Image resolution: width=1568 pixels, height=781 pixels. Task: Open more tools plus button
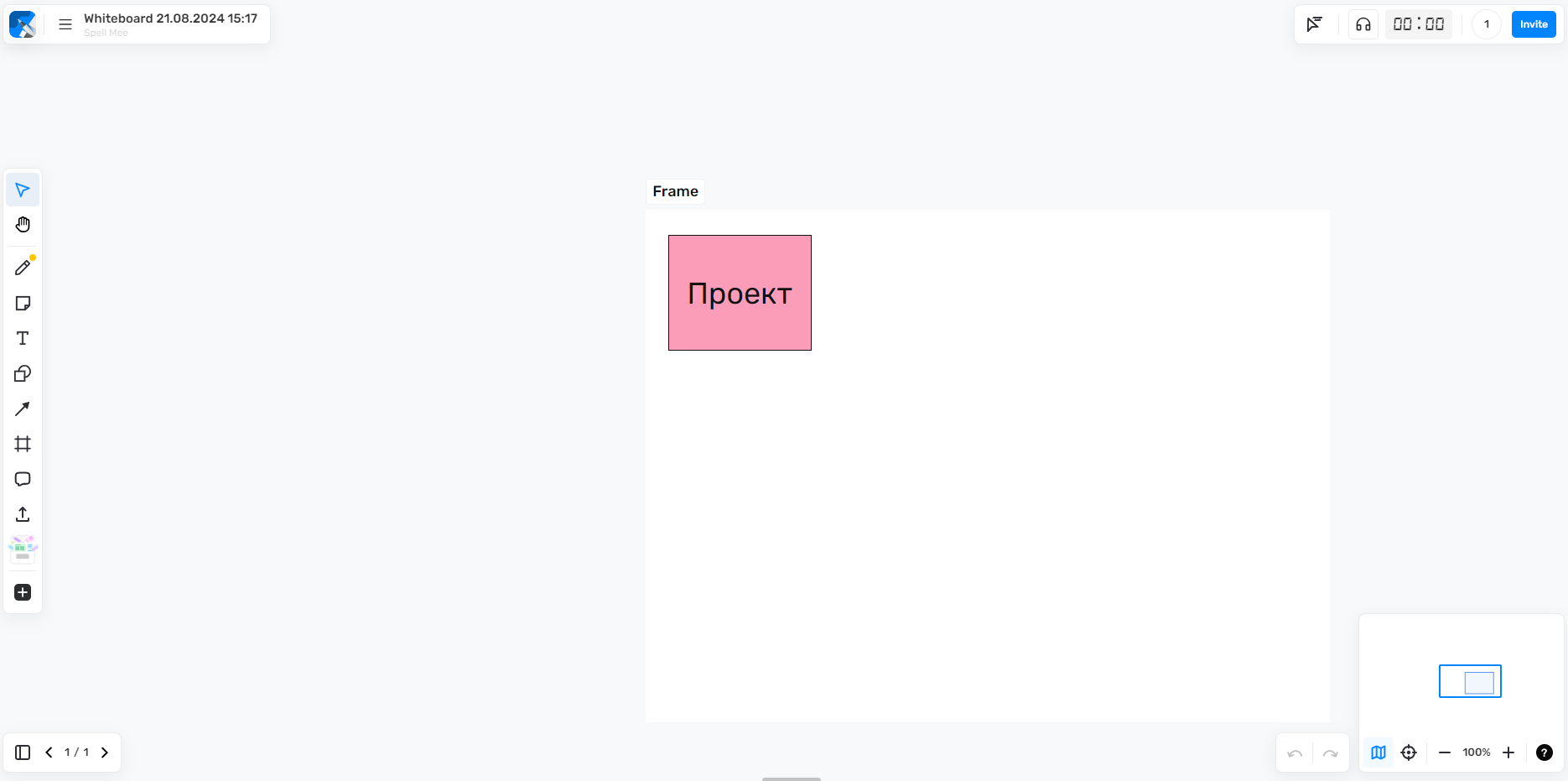(x=23, y=592)
